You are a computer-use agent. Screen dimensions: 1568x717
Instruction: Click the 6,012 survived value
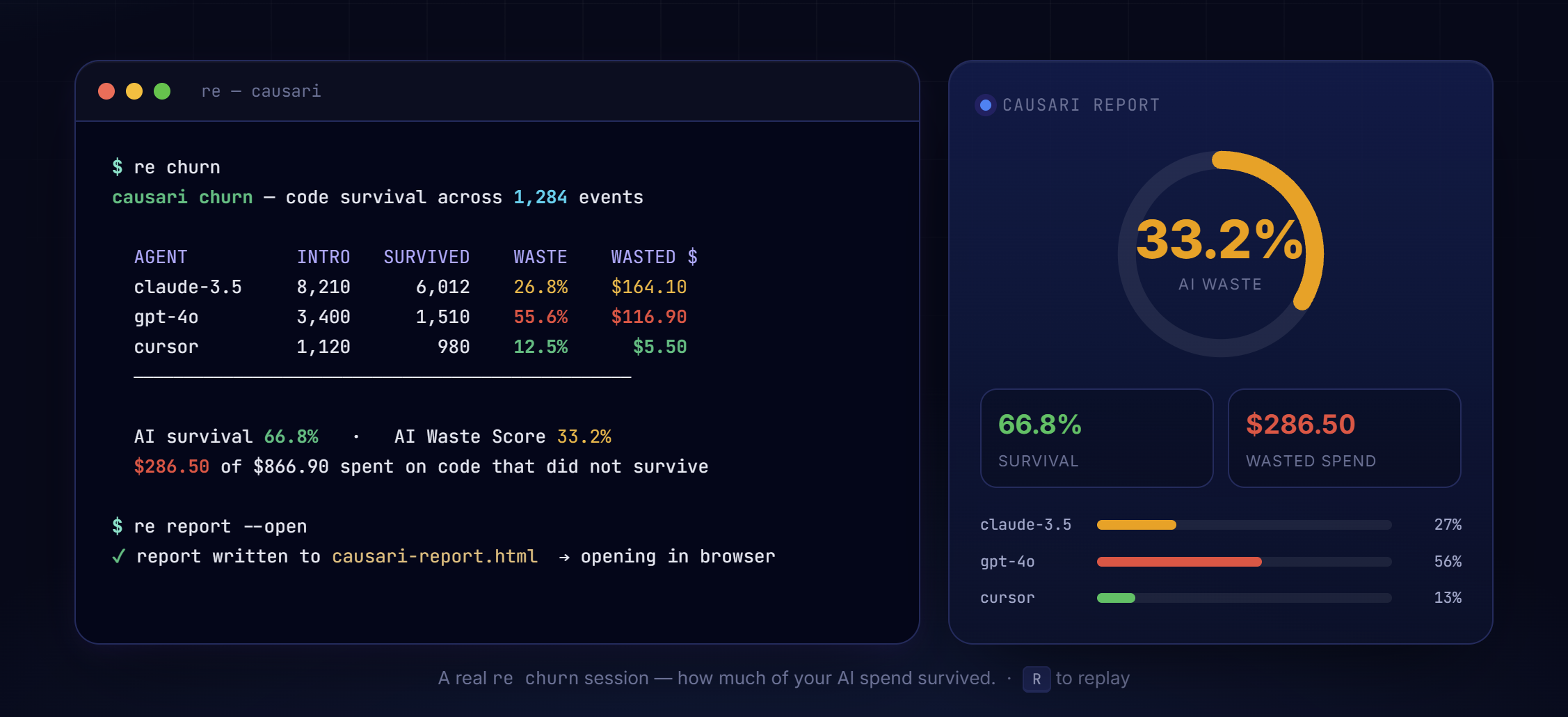point(443,287)
